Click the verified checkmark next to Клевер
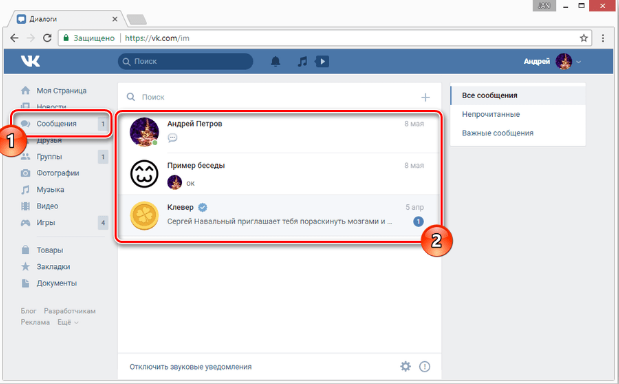Image resolution: width=619 pixels, height=384 pixels. coord(203,207)
